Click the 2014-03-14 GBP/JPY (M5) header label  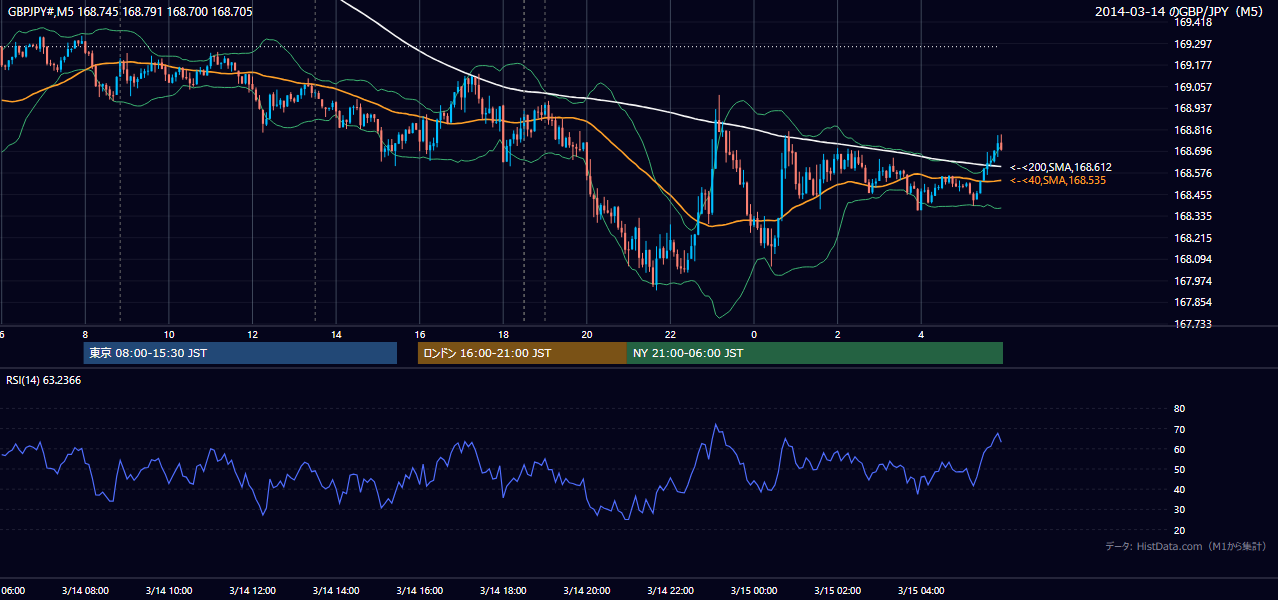tap(1181, 11)
